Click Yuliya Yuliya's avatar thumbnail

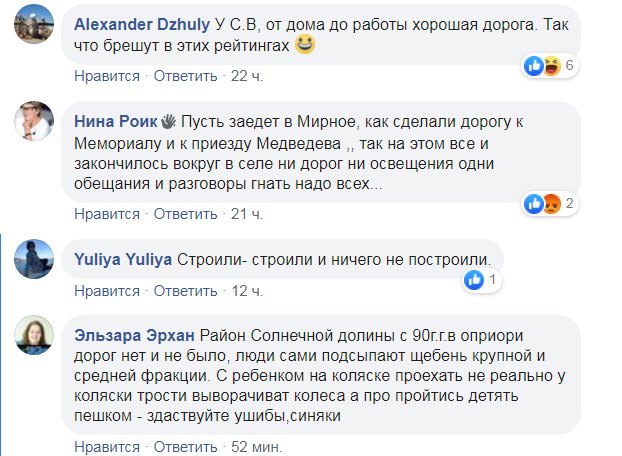pyautogui.click(x=34, y=260)
